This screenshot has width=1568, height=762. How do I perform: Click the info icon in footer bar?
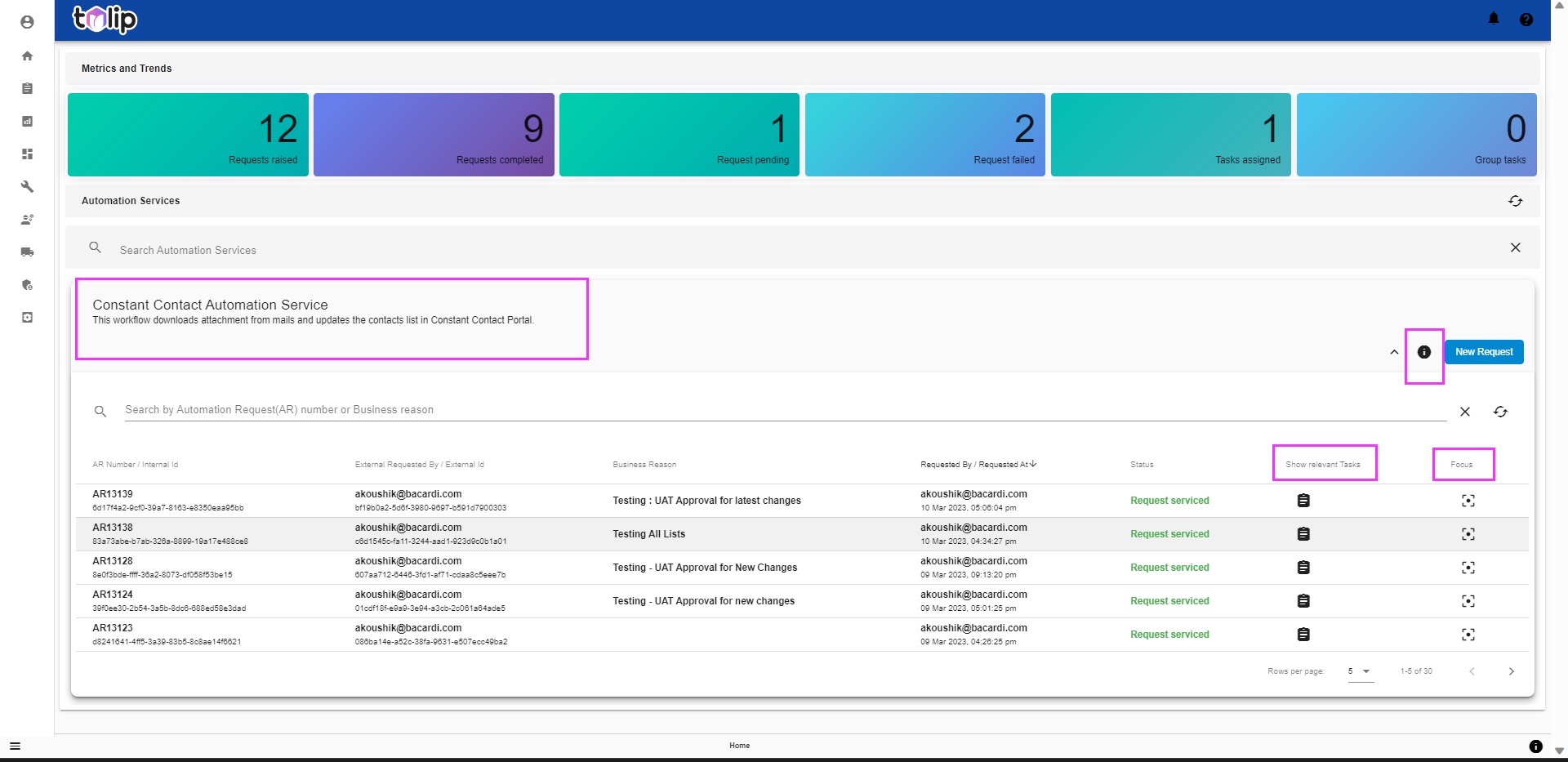1535,746
